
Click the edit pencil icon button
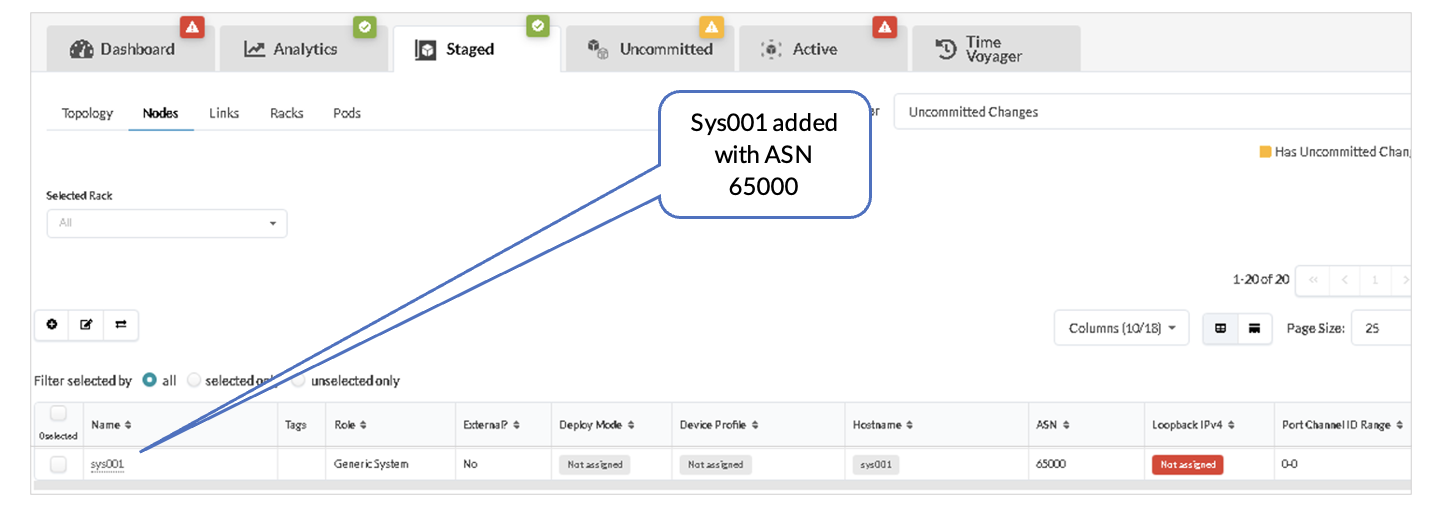pyautogui.click(x=86, y=325)
